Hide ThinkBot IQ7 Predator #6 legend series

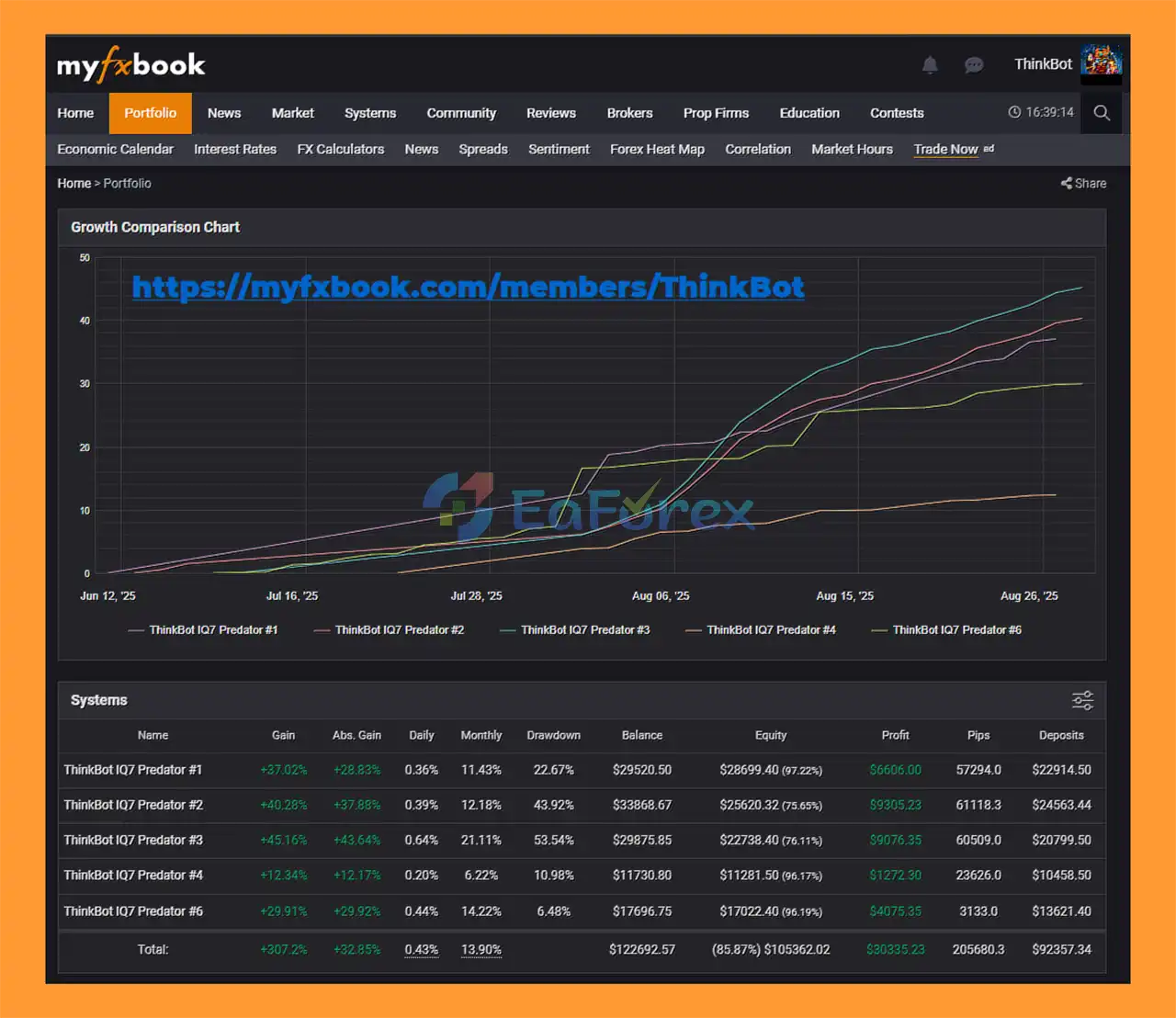955,630
